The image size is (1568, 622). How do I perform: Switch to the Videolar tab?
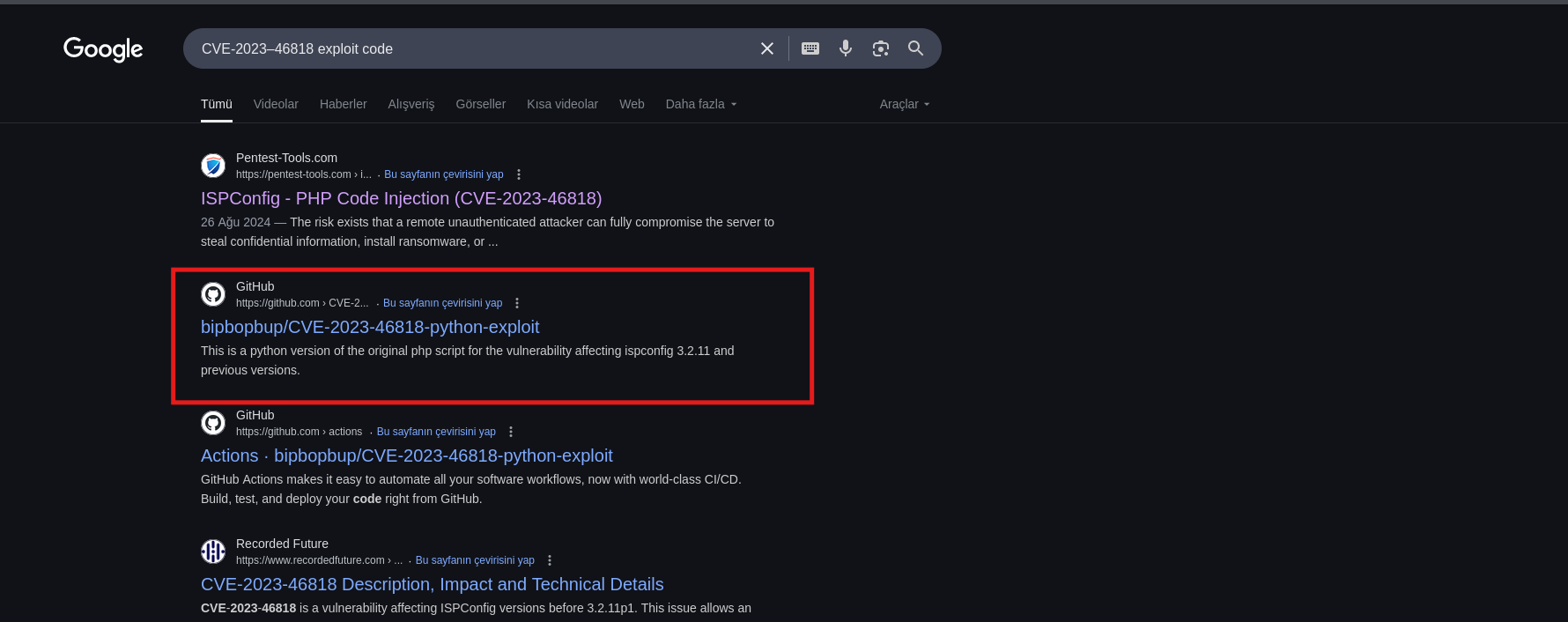click(276, 104)
